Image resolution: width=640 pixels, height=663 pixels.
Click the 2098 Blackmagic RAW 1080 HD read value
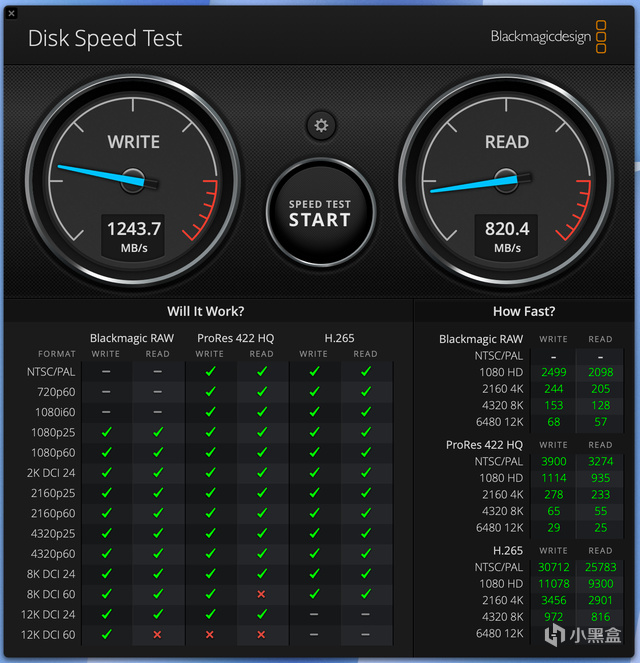[601, 372]
